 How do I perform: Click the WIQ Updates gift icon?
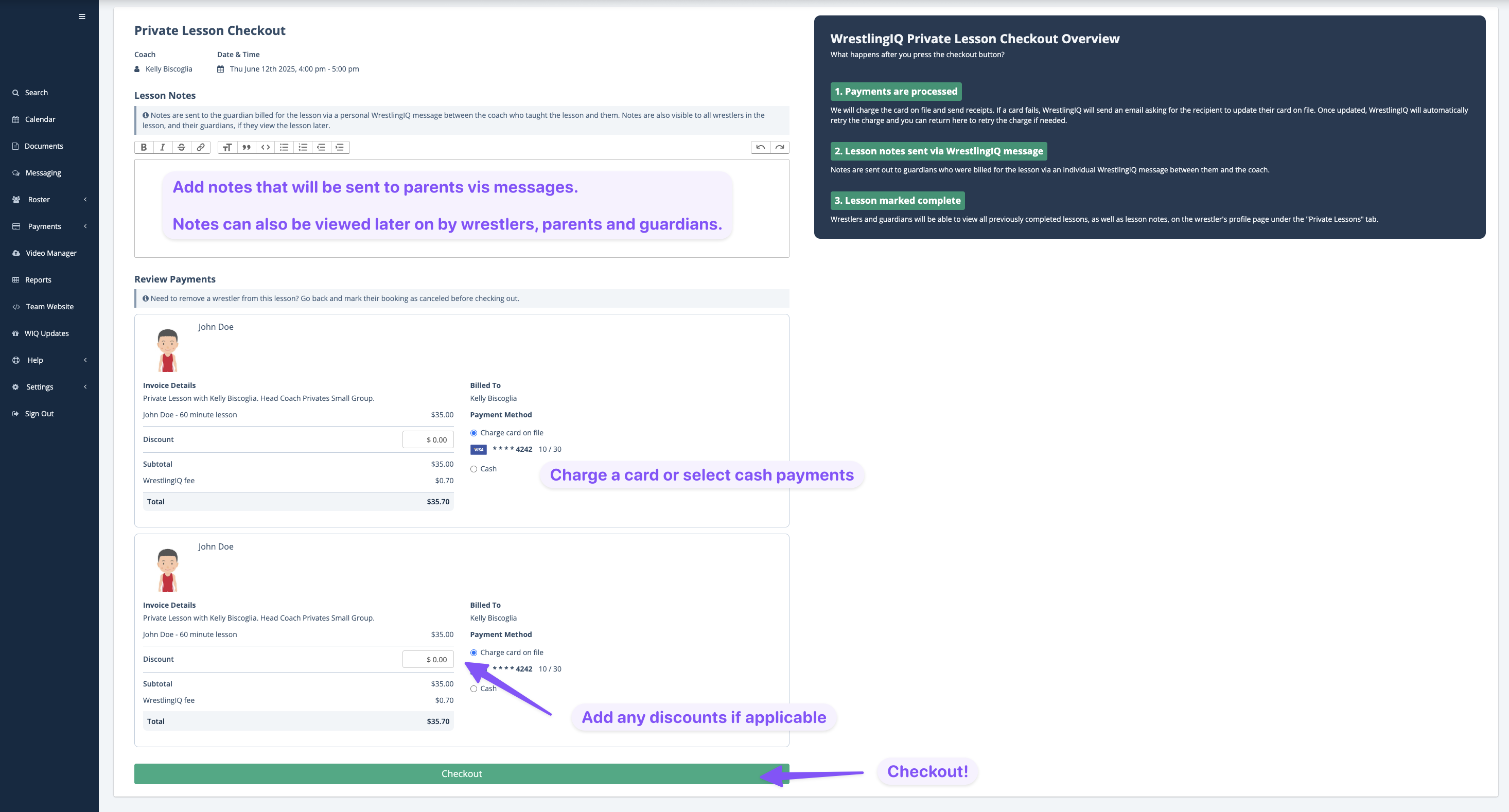tap(16, 333)
